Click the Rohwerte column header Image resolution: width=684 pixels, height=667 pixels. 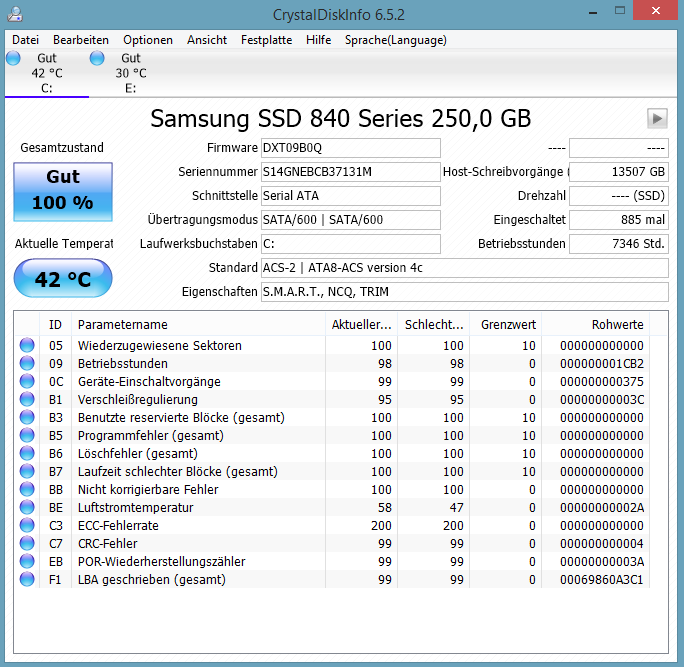click(595, 325)
